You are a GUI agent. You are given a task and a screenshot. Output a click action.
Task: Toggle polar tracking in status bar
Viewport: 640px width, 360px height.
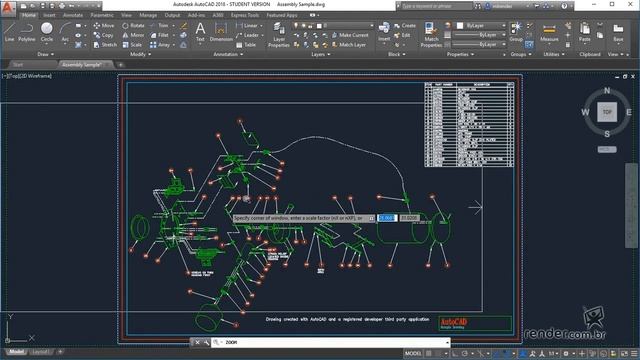coord(464,353)
